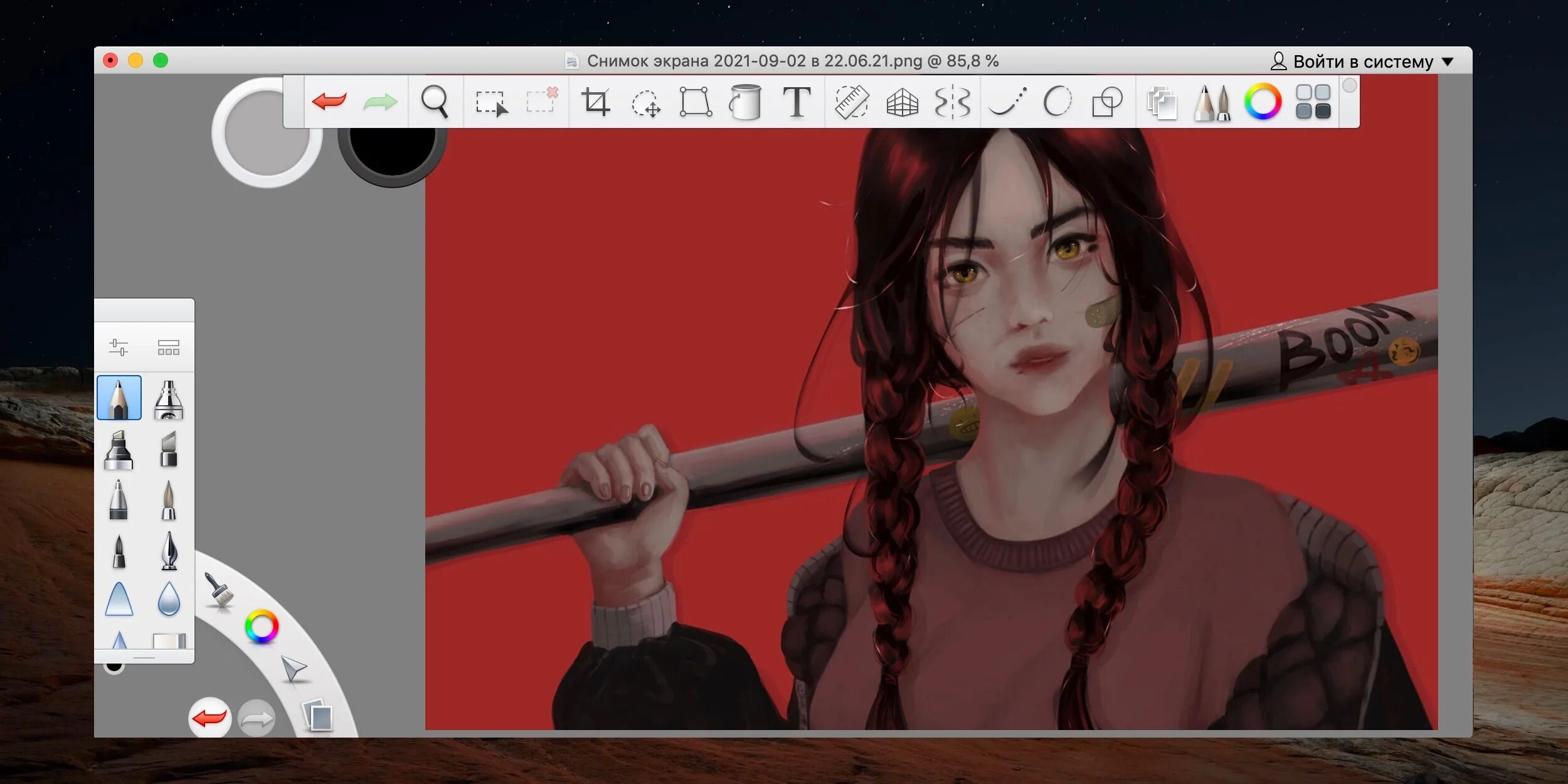Open the brush library grid
The image size is (1568, 784).
(x=168, y=347)
